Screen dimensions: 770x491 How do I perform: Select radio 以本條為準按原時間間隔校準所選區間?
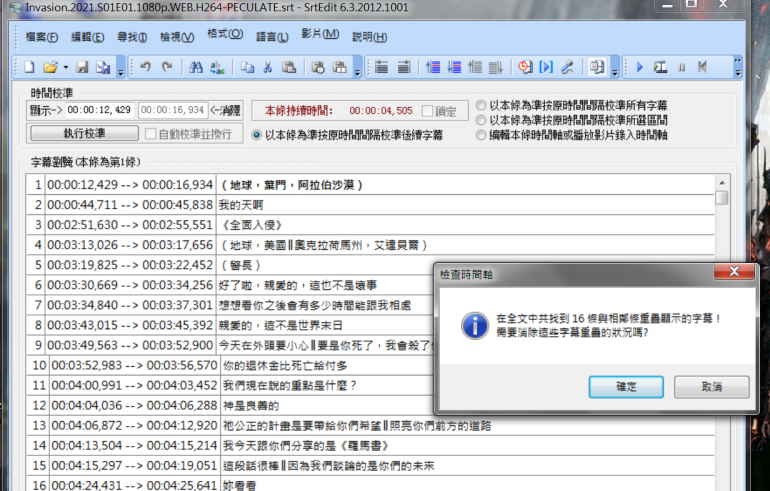click(481, 120)
